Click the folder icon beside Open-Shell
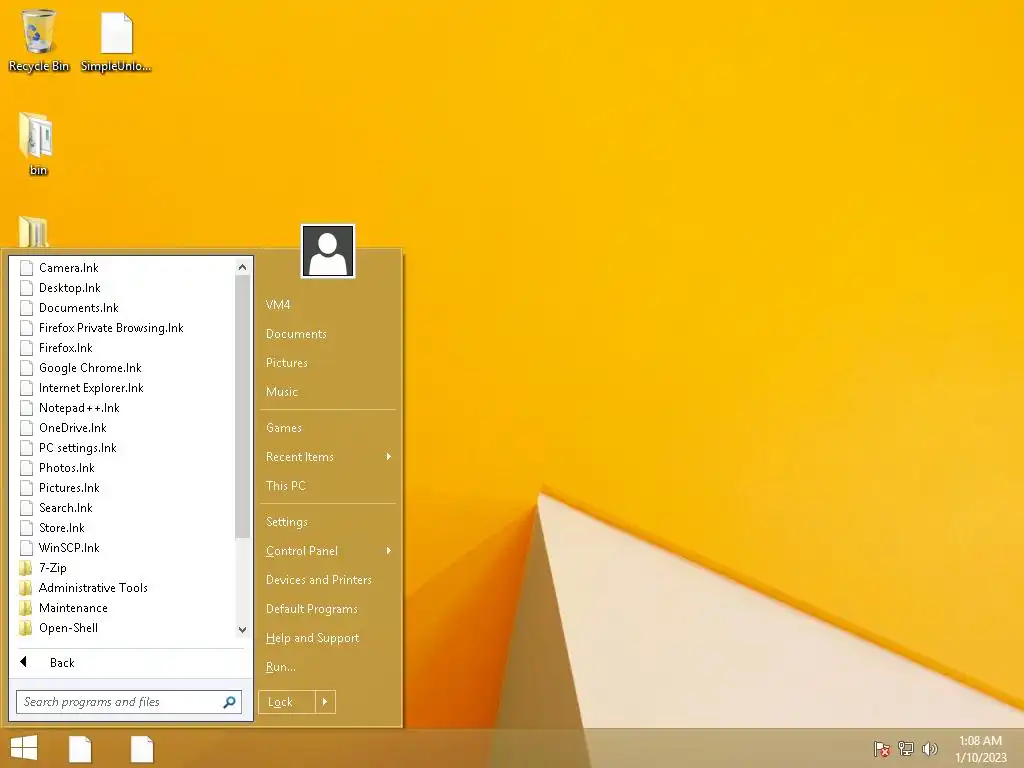The width and height of the screenshot is (1024, 768). pos(26,628)
